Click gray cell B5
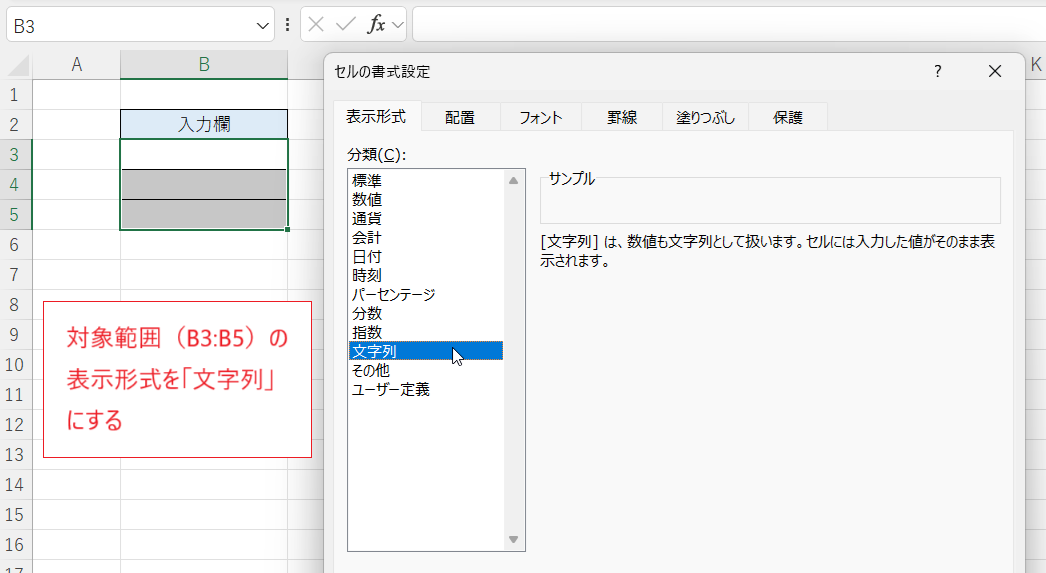This screenshot has width=1046, height=573. 204,215
